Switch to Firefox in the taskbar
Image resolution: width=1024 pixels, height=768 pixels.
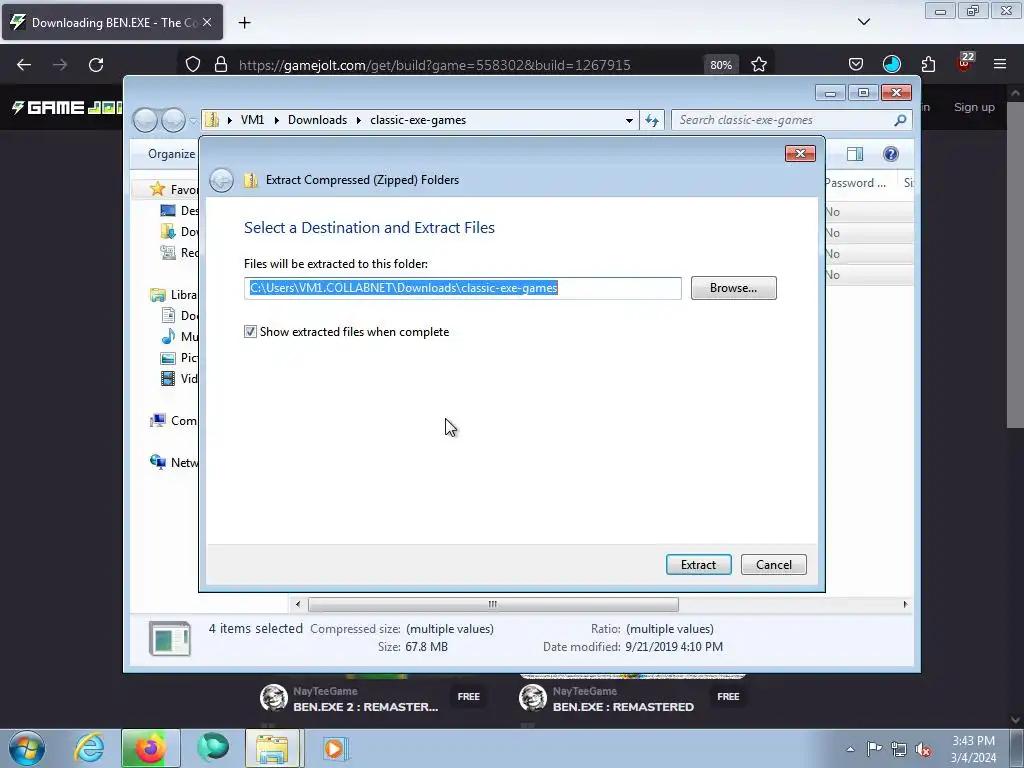(150, 748)
